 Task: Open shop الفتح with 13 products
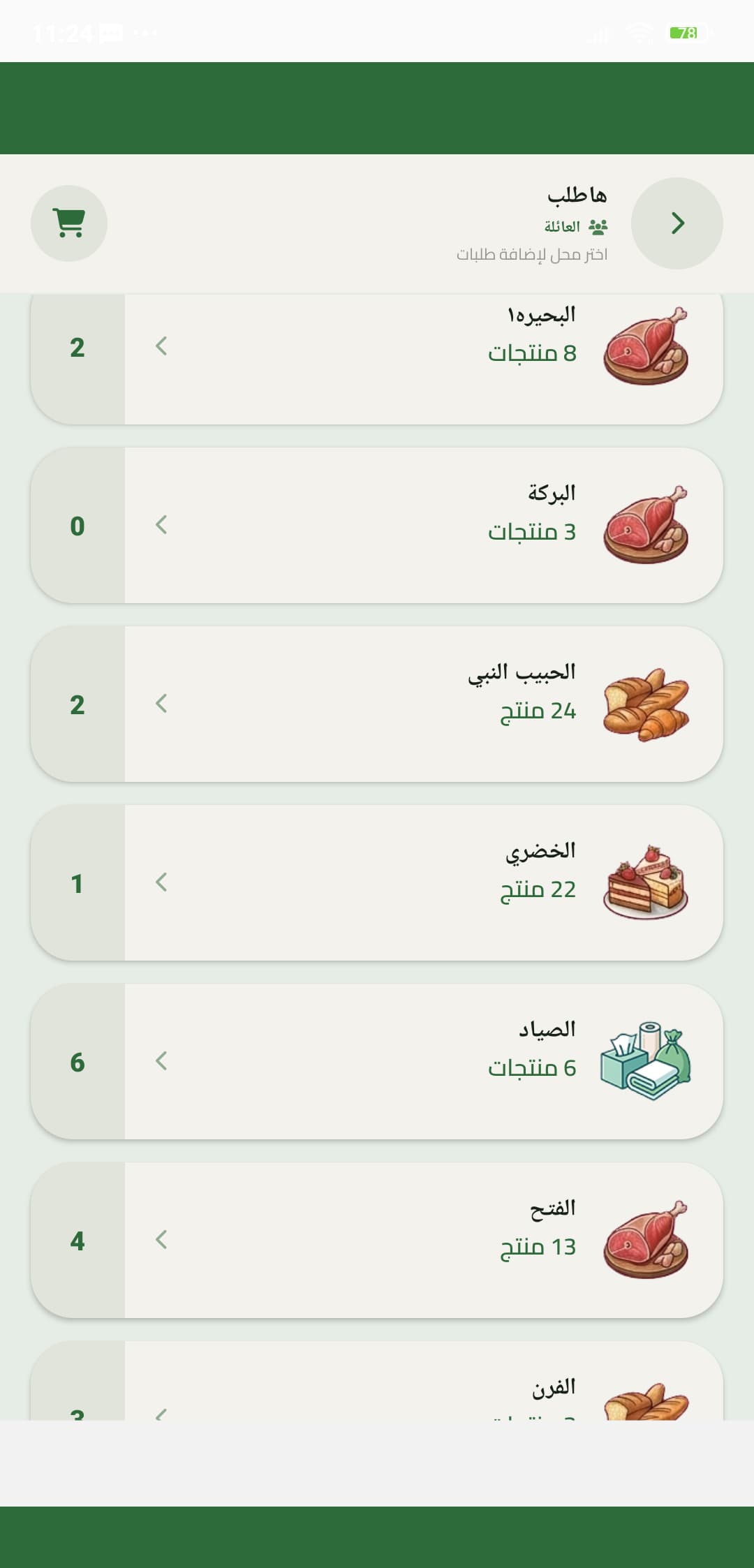[377, 1240]
